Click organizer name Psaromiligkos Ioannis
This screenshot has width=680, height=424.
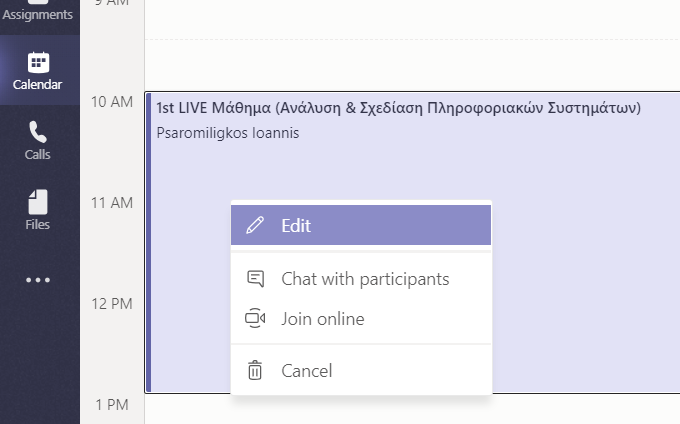pos(228,133)
